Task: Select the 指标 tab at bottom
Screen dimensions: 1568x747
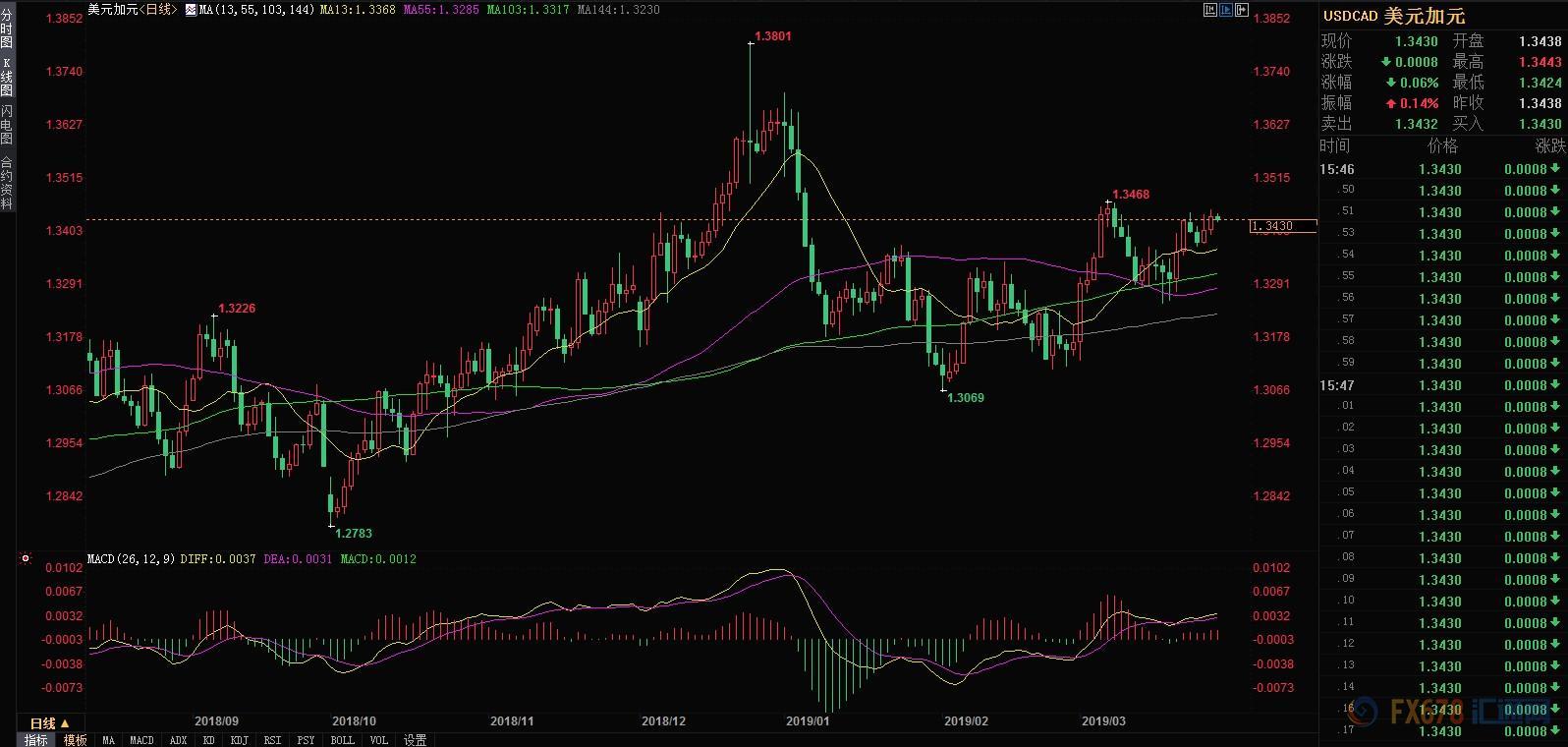Action: coord(36,740)
